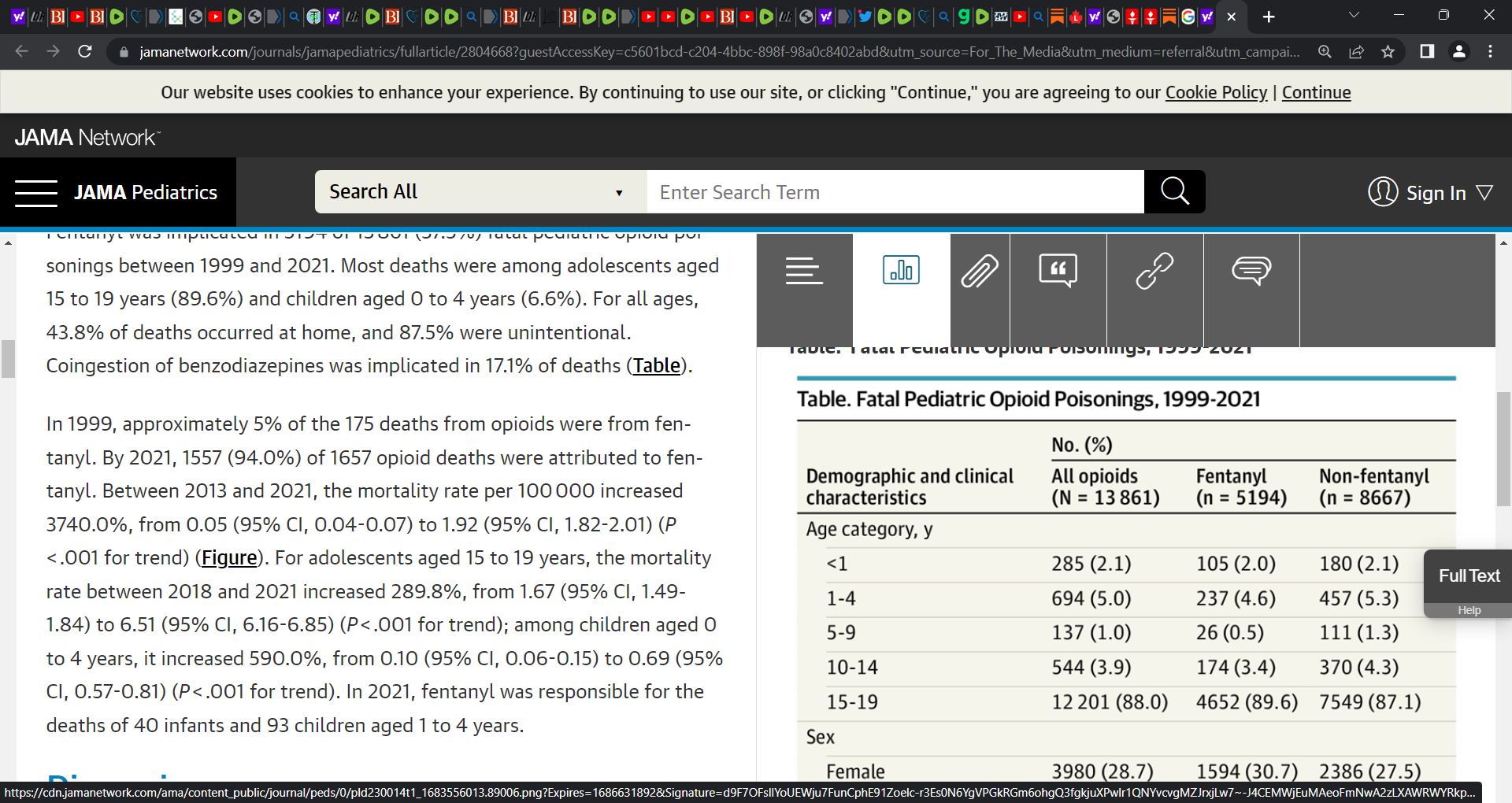Image resolution: width=1512 pixels, height=803 pixels.
Task: Click the Non-fentanyl column header
Action: (x=1374, y=487)
